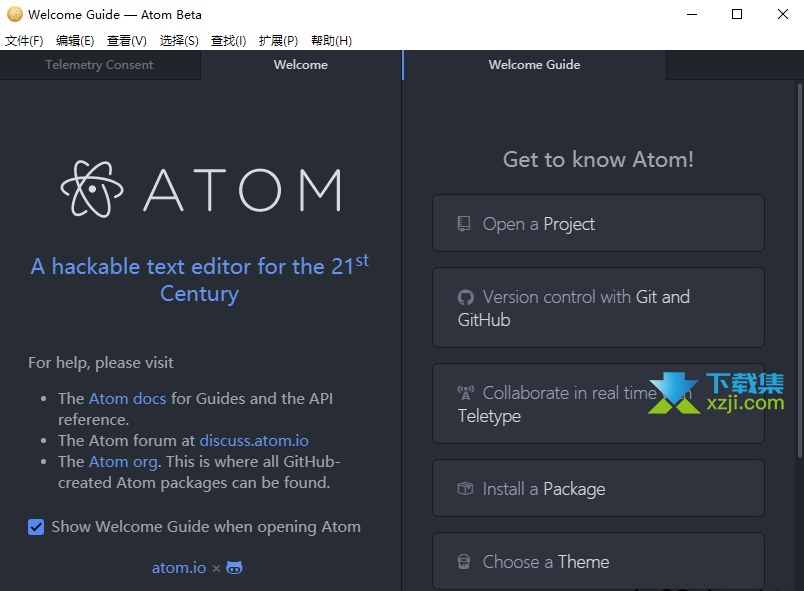The image size is (804, 591).
Task: Open the 选择(S) menu
Action: pos(179,40)
